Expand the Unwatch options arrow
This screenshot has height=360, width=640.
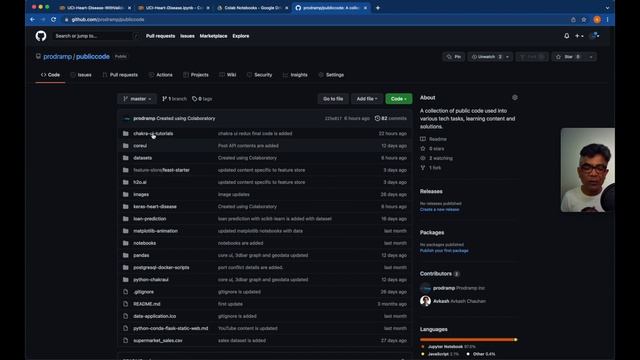(x=507, y=57)
